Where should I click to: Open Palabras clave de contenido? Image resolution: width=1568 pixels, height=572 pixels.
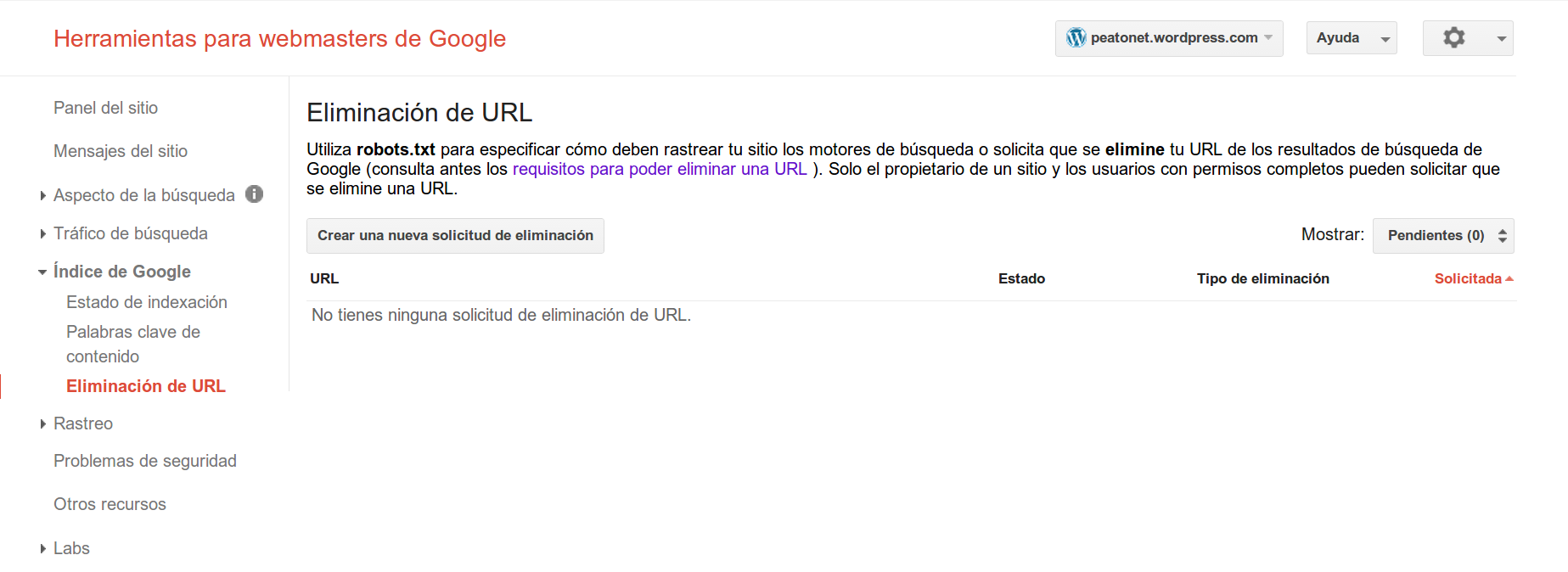click(x=133, y=344)
